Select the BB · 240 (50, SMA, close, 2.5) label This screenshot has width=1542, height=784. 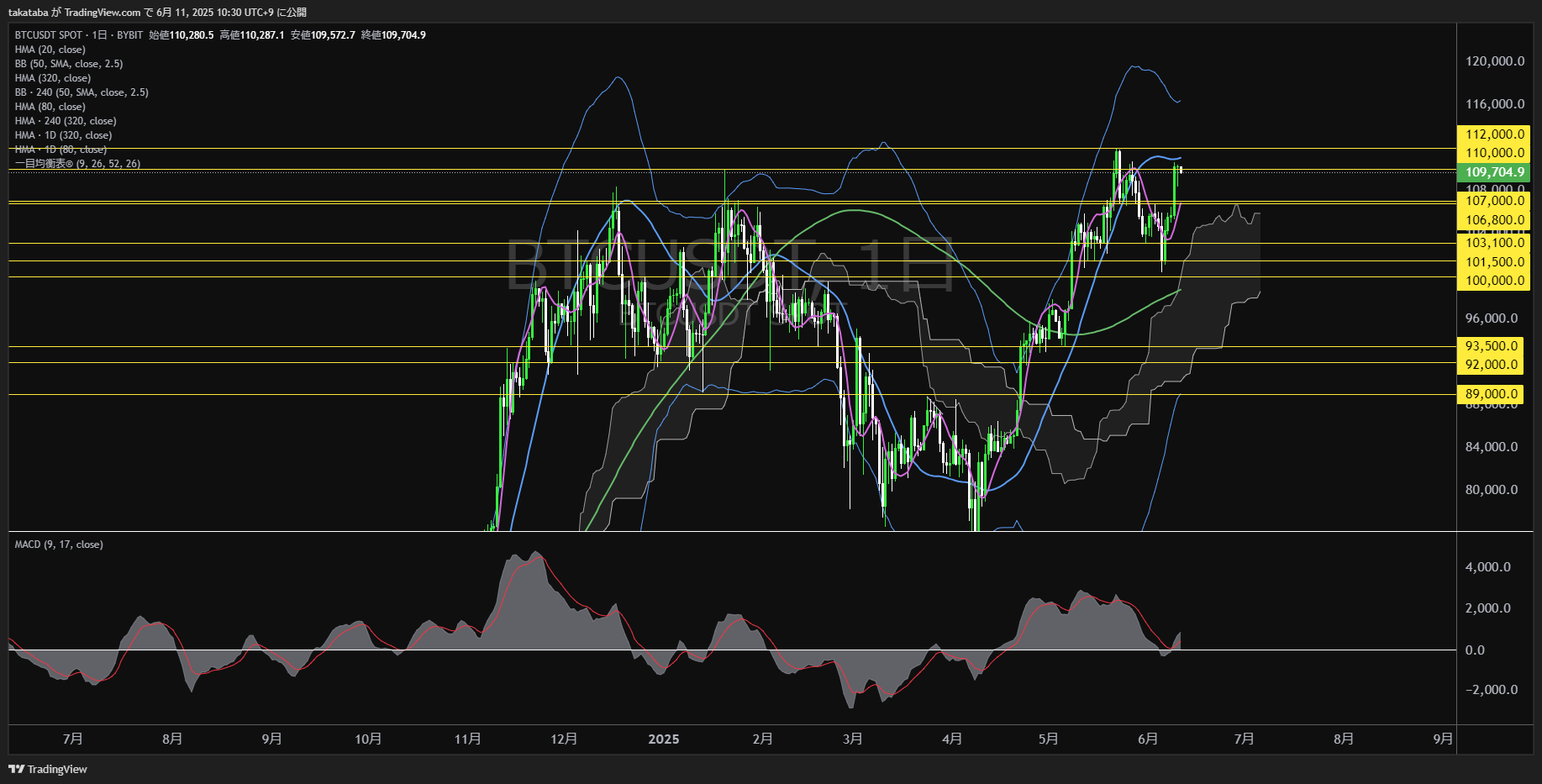tap(82, 92)
